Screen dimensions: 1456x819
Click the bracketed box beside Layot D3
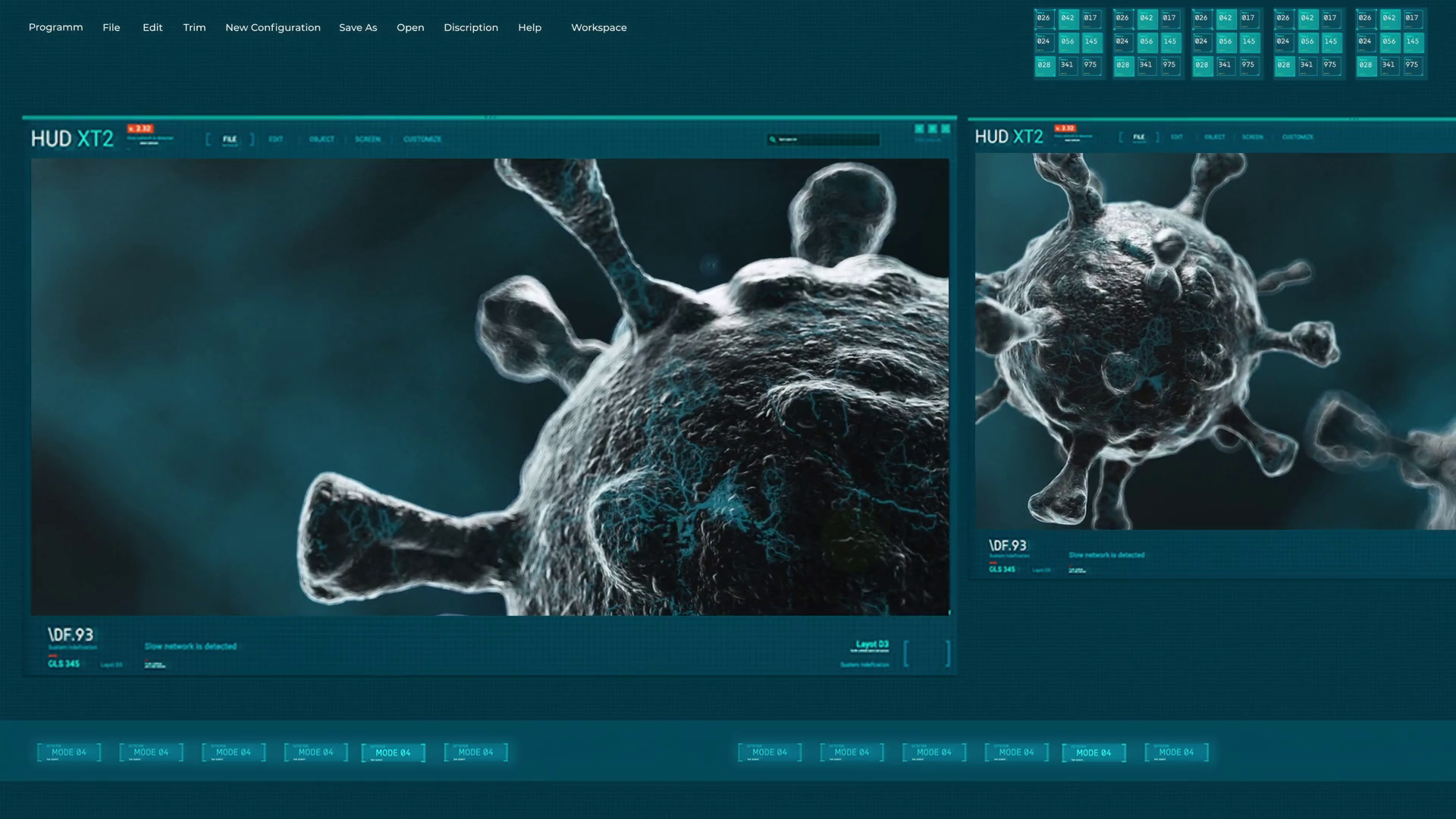(x=927, y=652)
